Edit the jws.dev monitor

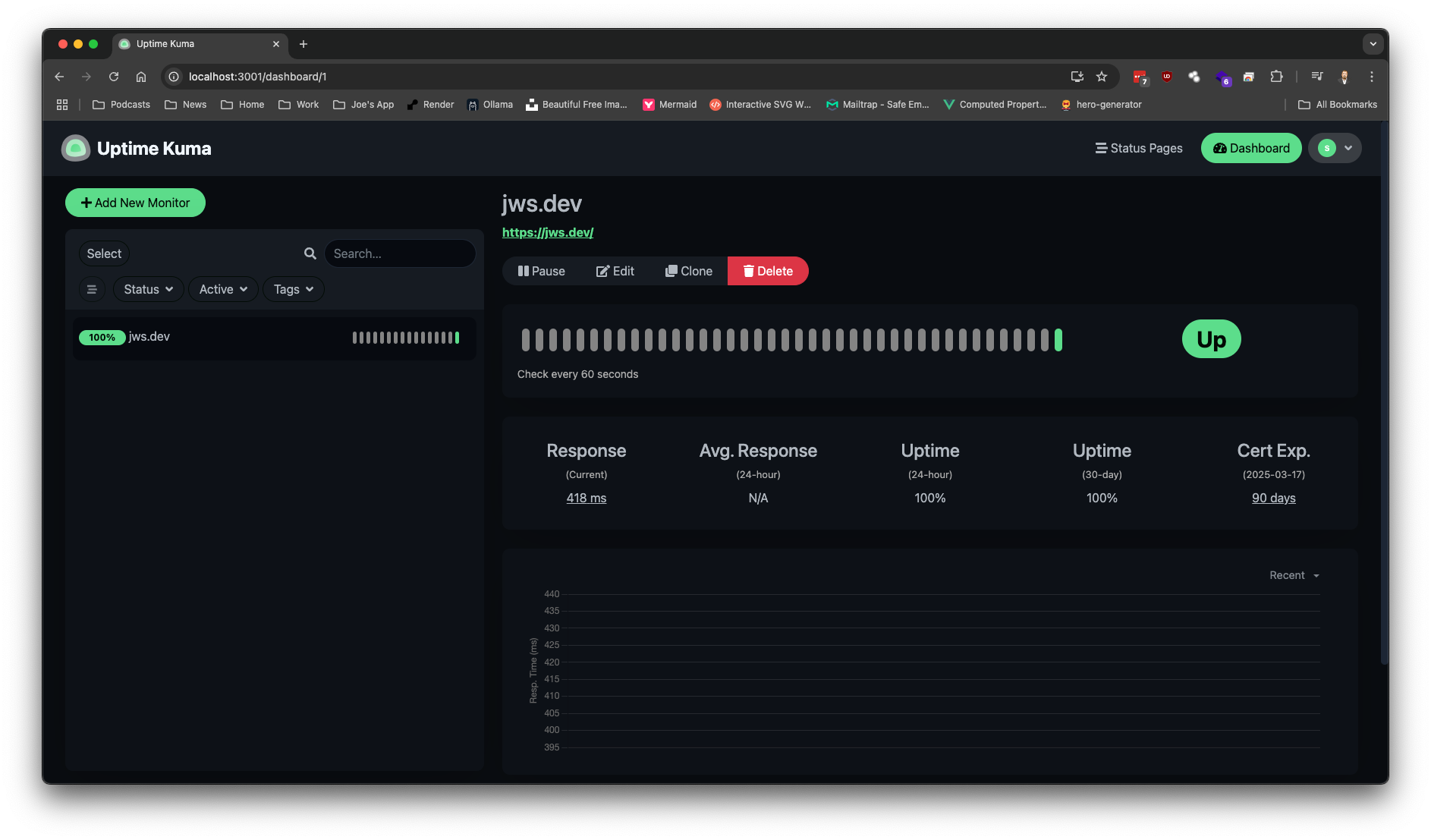point(615,271)
